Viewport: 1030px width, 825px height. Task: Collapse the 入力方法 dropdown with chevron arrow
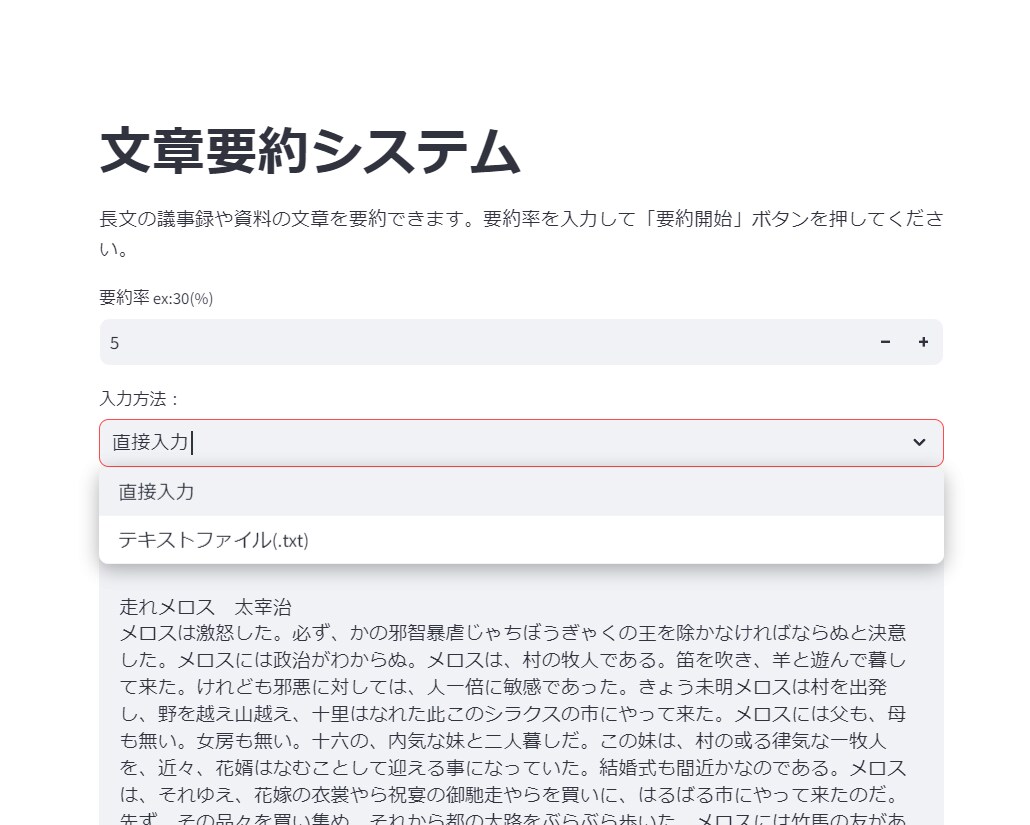click(919, 443)
